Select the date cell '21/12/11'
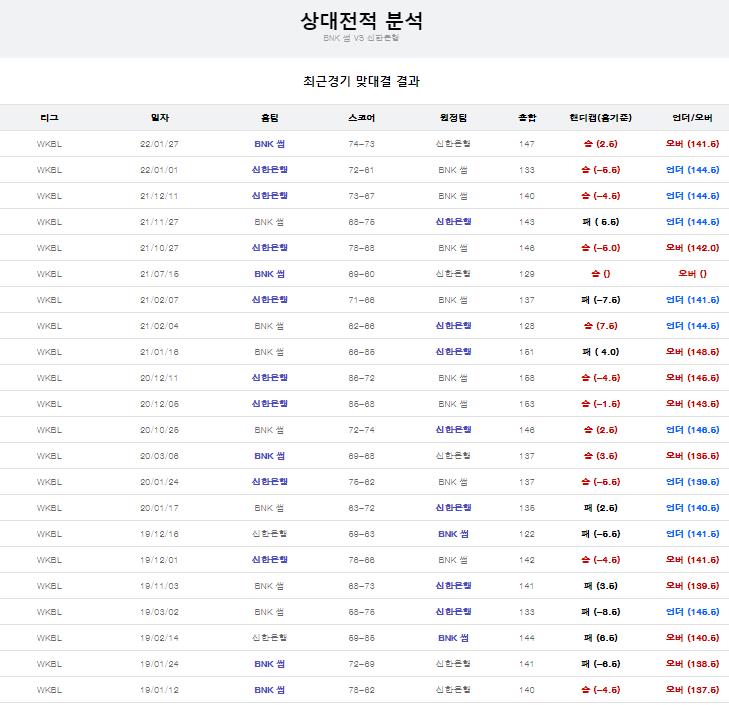This screenshot has width=729, height=705. (x=159, y=196)
